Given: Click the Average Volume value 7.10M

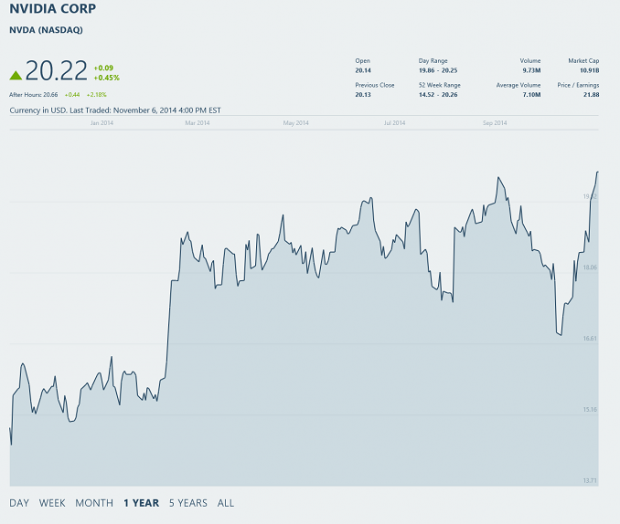Looking at the screenshot, I should [x=531, y=95].
